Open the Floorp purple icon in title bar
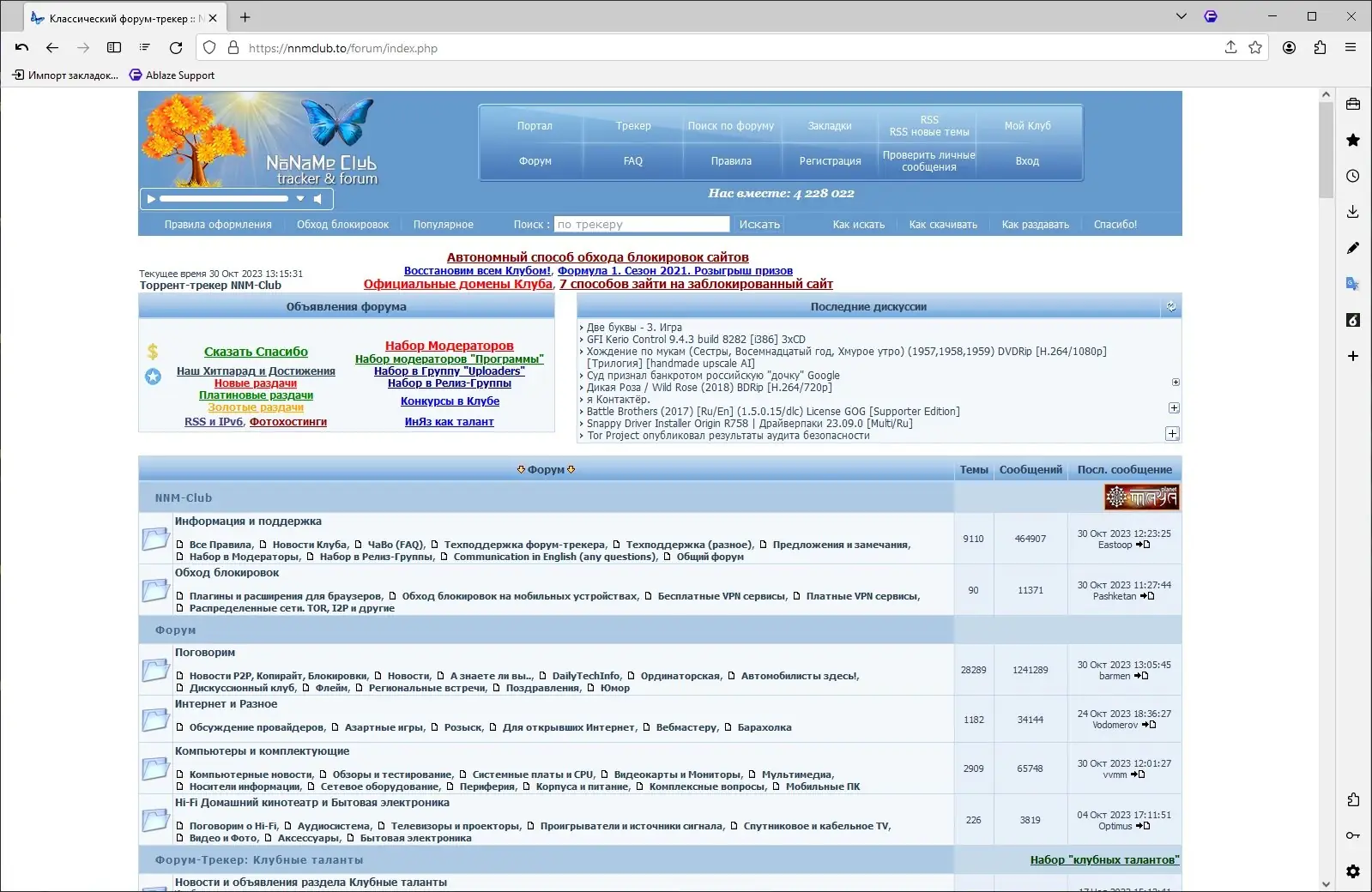This screenshot has width=1372, height=892. click(1211, 16)
